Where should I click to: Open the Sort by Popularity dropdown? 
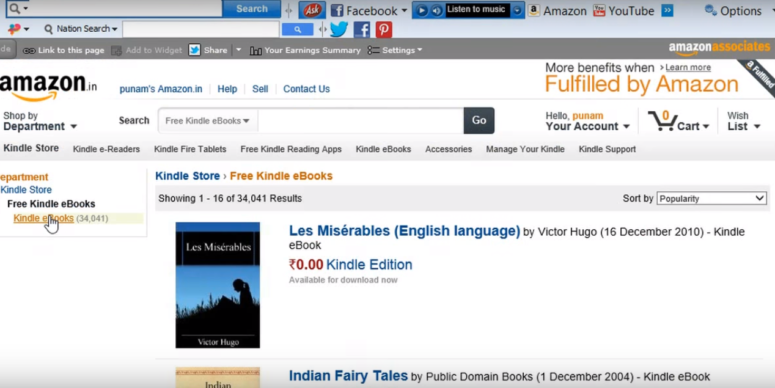click(711, 198)
